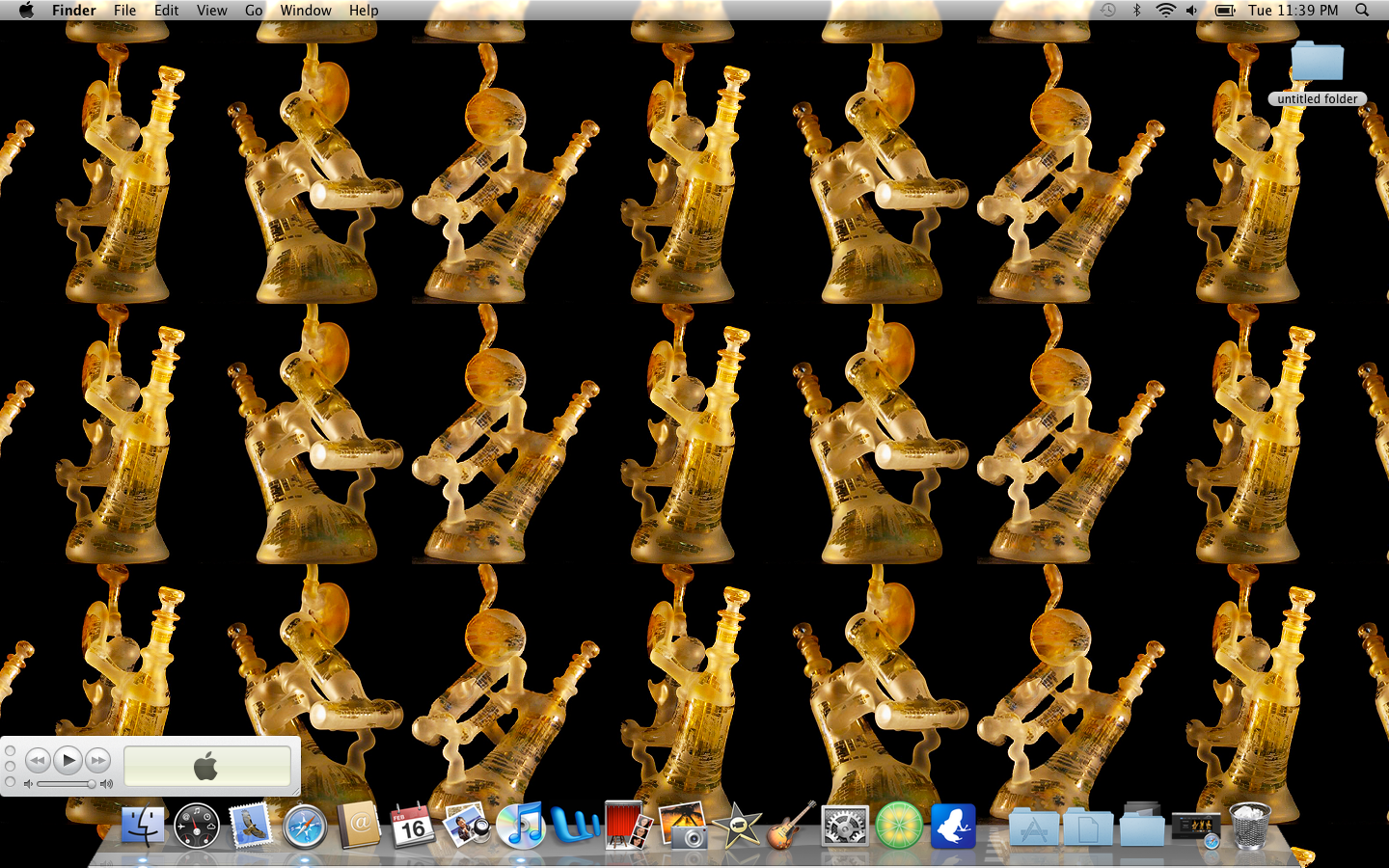1389x868 pixels.
Task: Launch Safari compass icon in Dock
Action: tap(305, 827)
